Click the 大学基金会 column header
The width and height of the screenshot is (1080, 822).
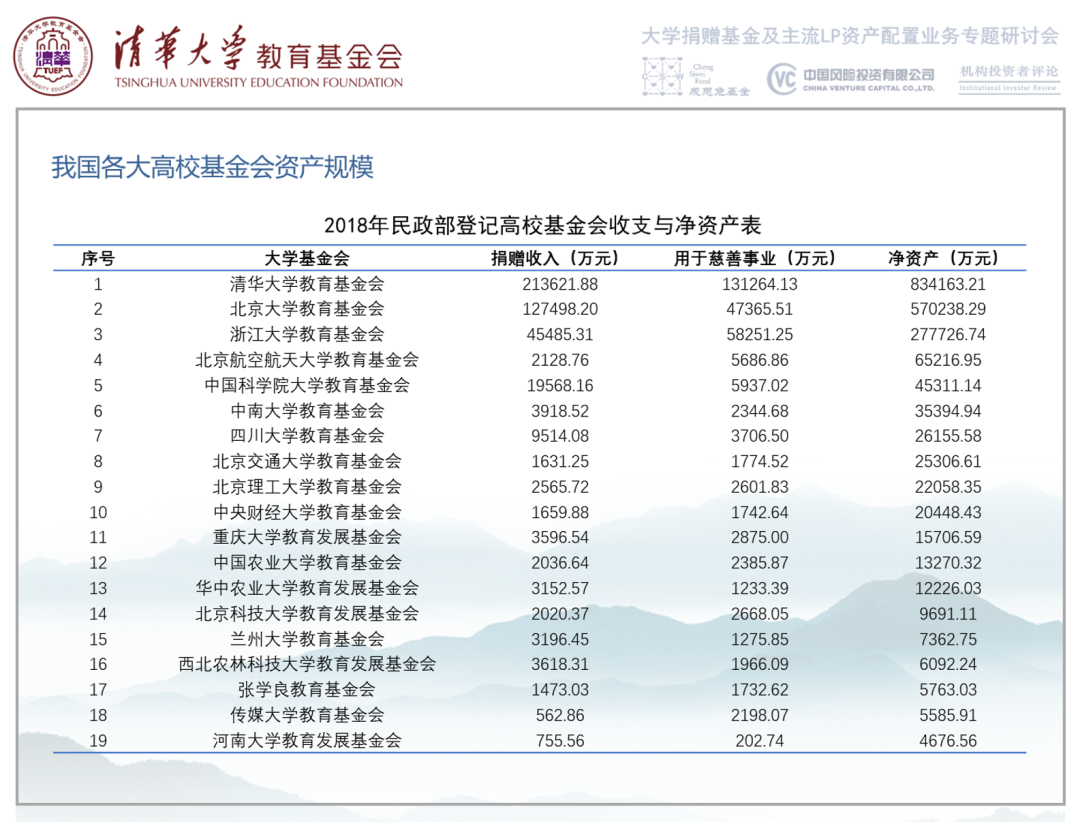pyautogui.click(x=307, y=258)
